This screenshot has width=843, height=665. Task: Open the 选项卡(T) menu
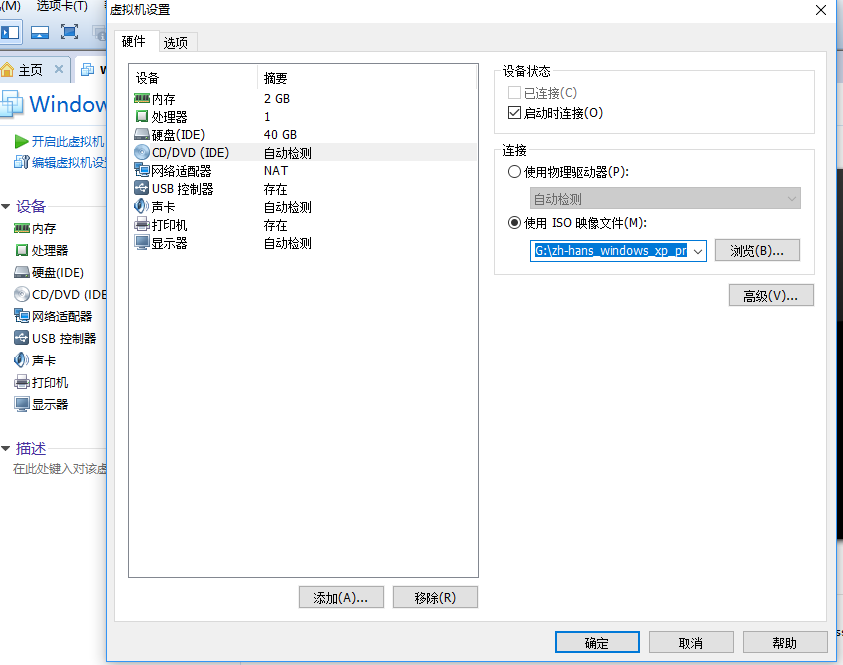point(62,6)
